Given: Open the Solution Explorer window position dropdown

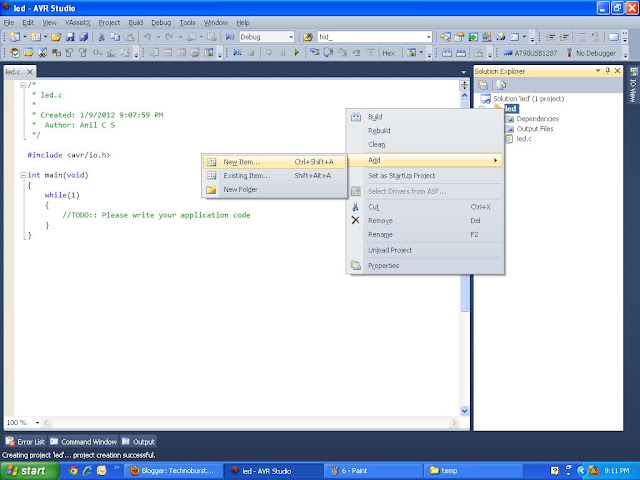Looking at the screenshot, I should [x=598, y=71].
